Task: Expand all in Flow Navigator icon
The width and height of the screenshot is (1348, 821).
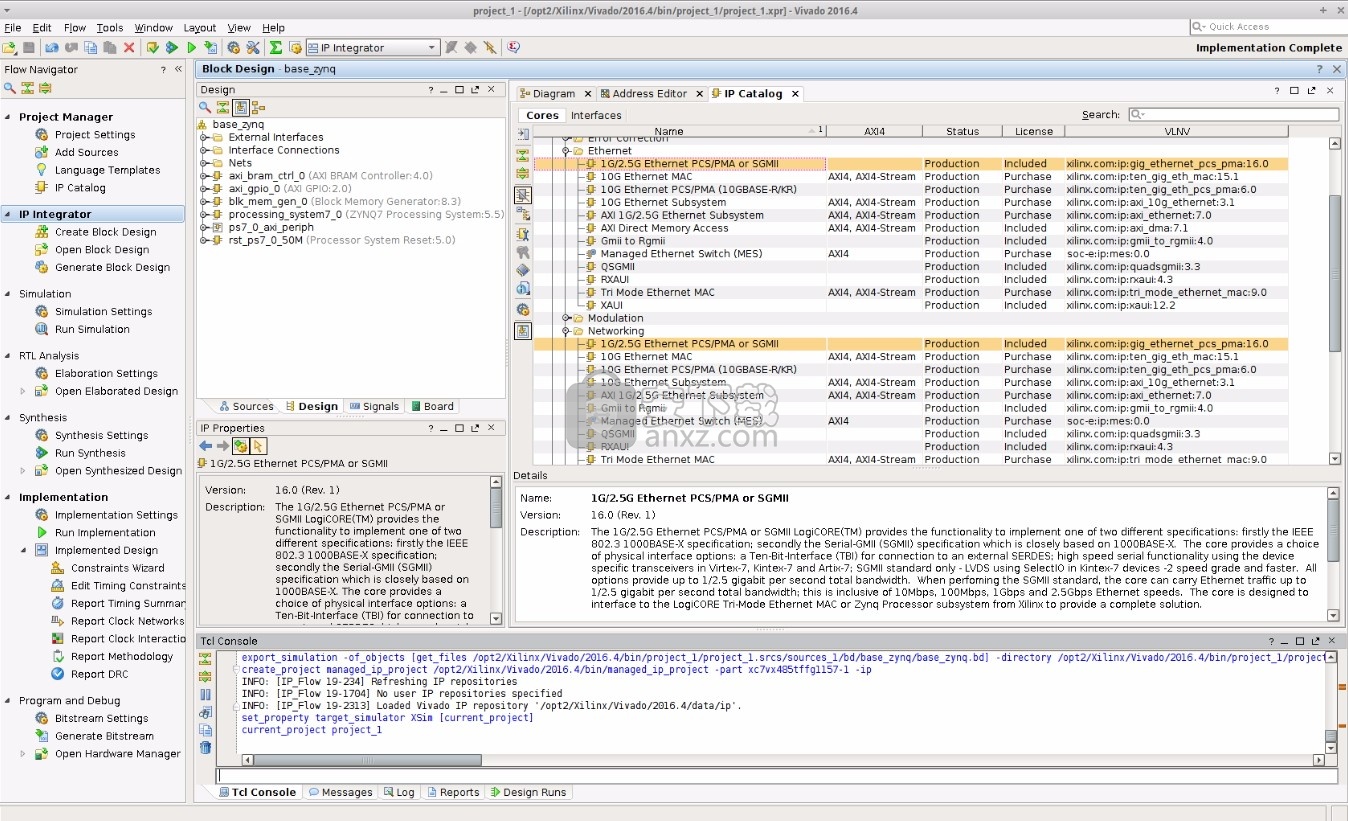Action: (45, 88)
